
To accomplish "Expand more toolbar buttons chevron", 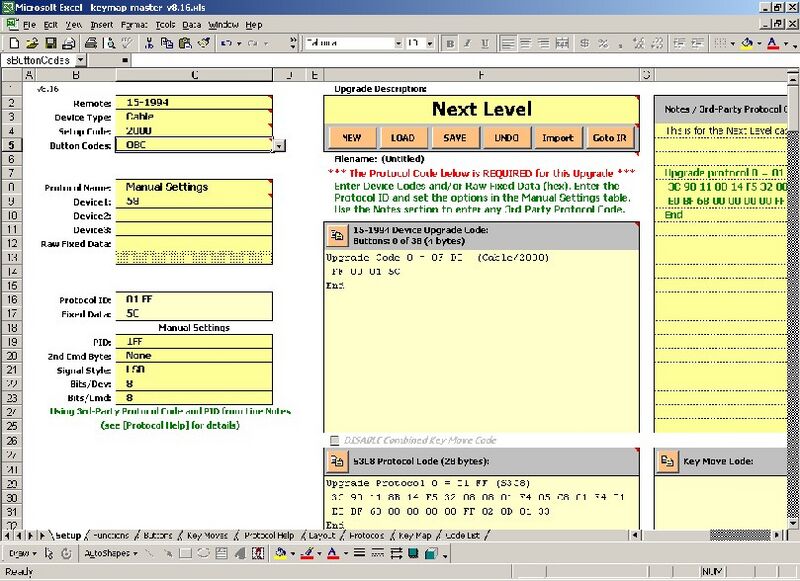I will 293,43.
